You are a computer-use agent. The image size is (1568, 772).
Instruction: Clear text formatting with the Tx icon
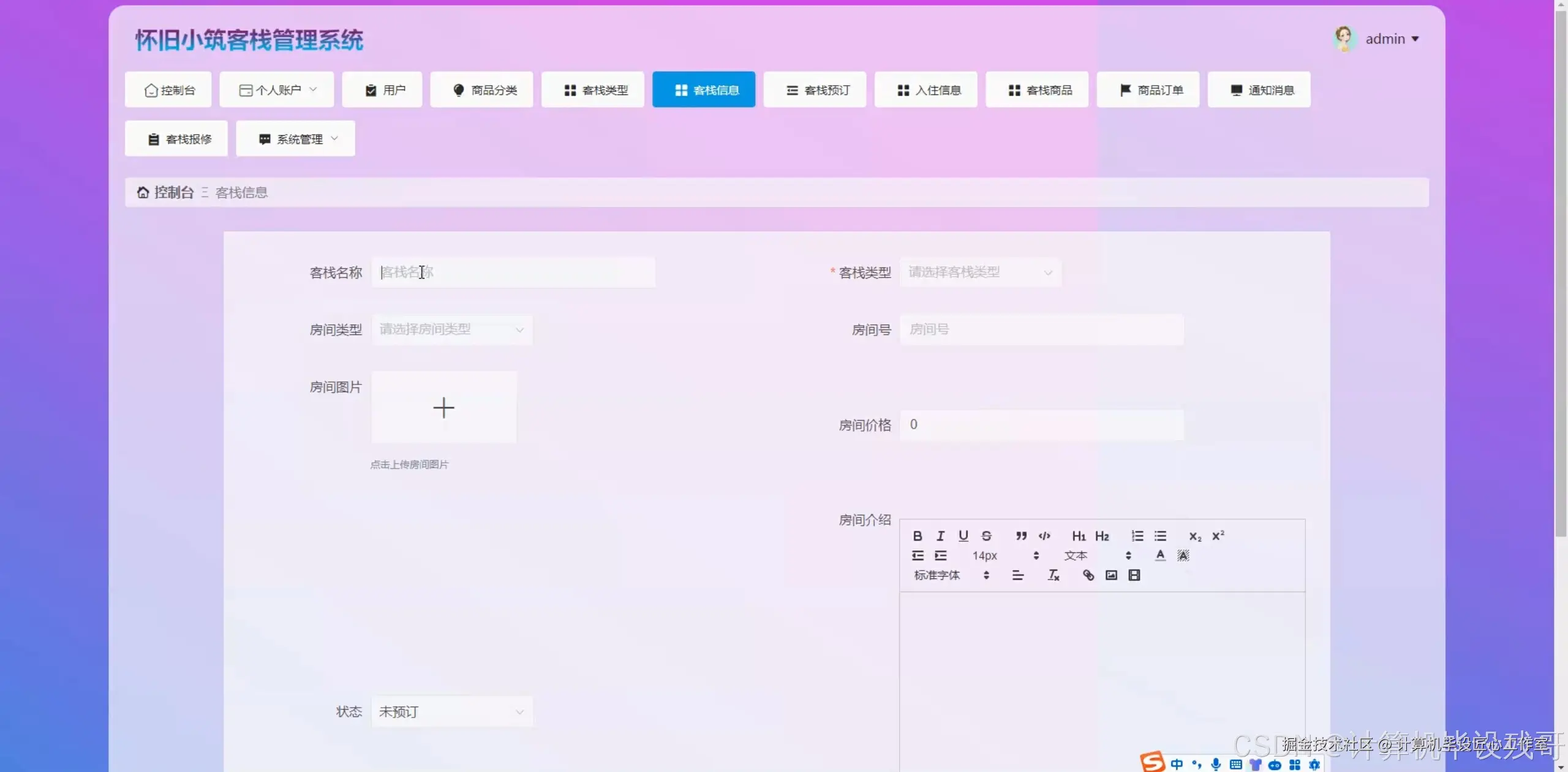click(x=1053, y=575)
